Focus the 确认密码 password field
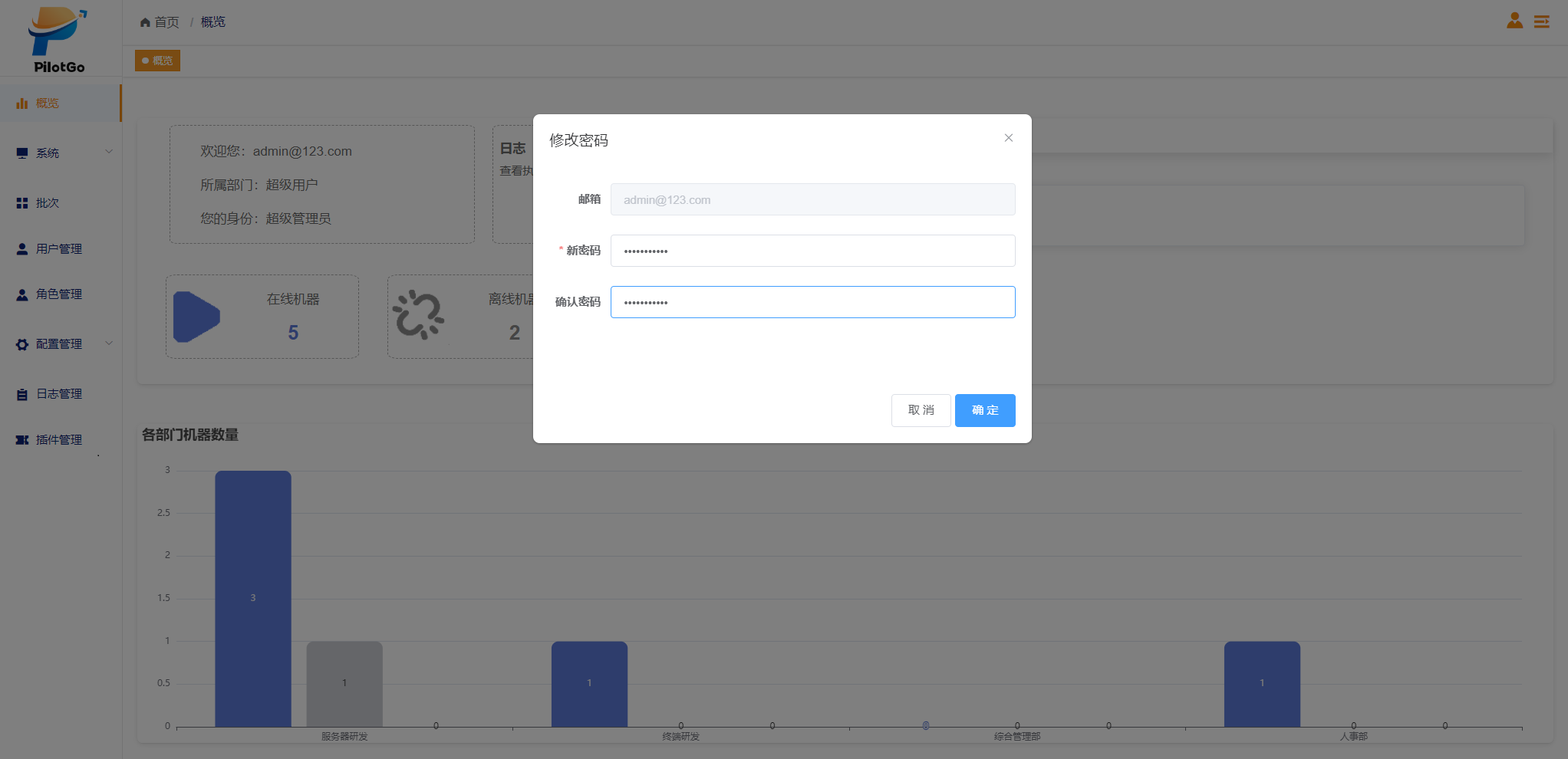 tap(812, 302)
